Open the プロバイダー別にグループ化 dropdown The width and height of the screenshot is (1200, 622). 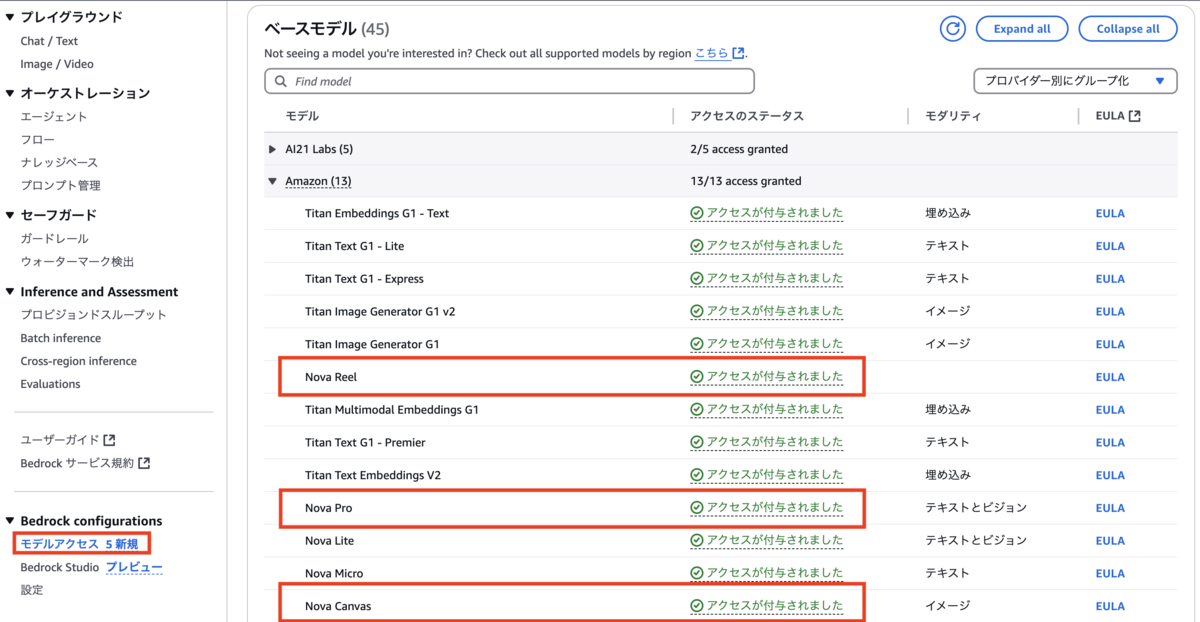click(x=1075, y=81)
